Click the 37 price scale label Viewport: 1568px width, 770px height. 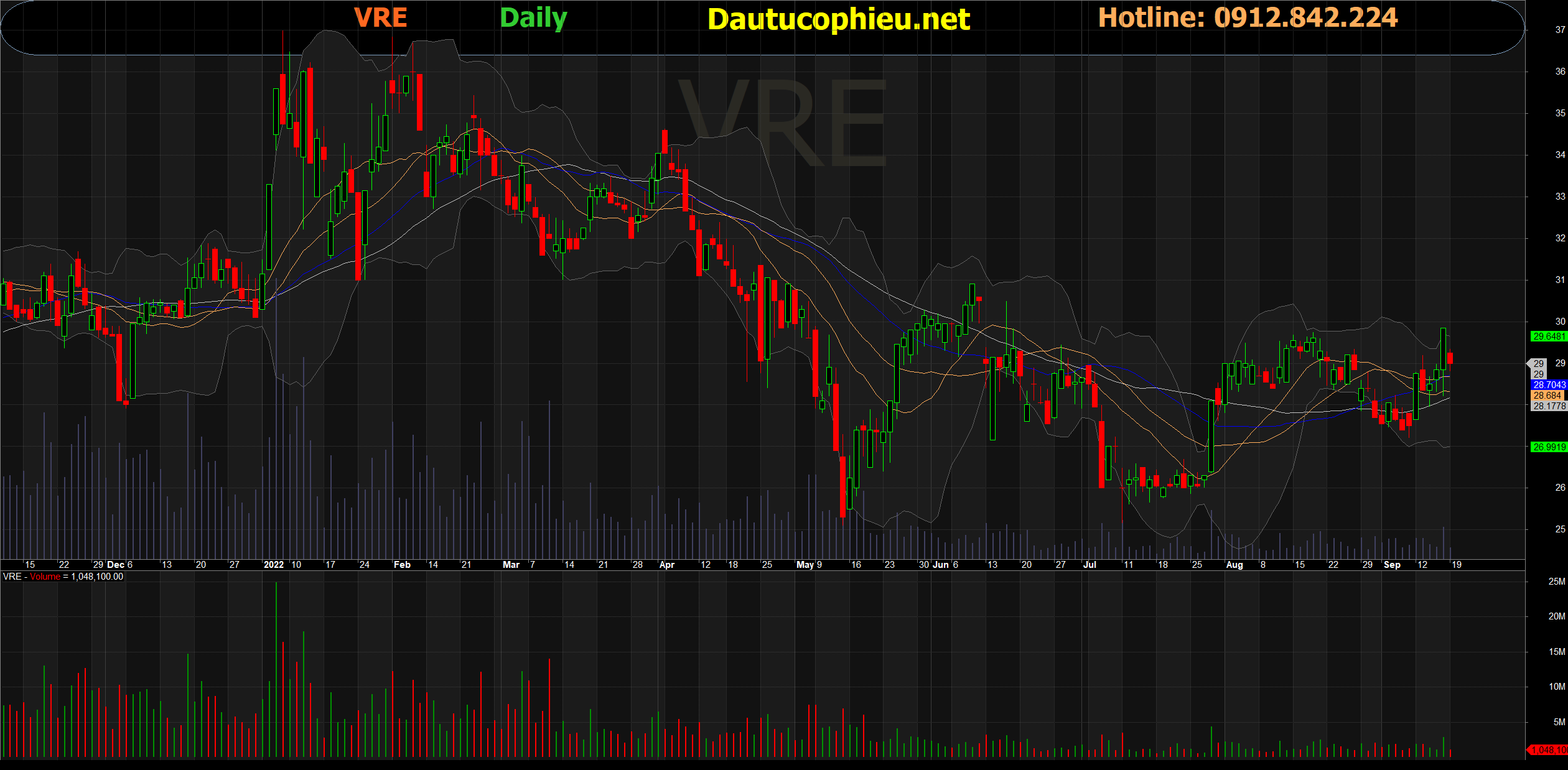[1560, 30]
